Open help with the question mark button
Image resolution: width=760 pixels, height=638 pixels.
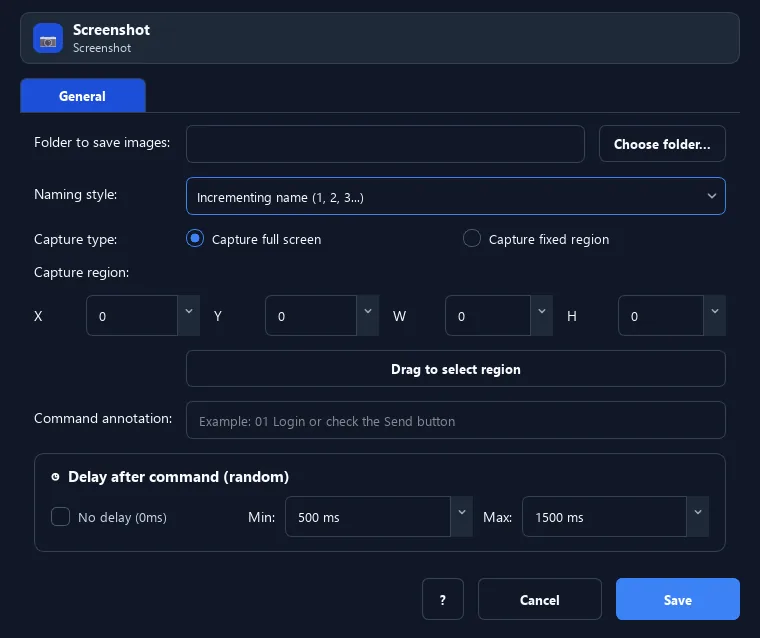(443, 600)
